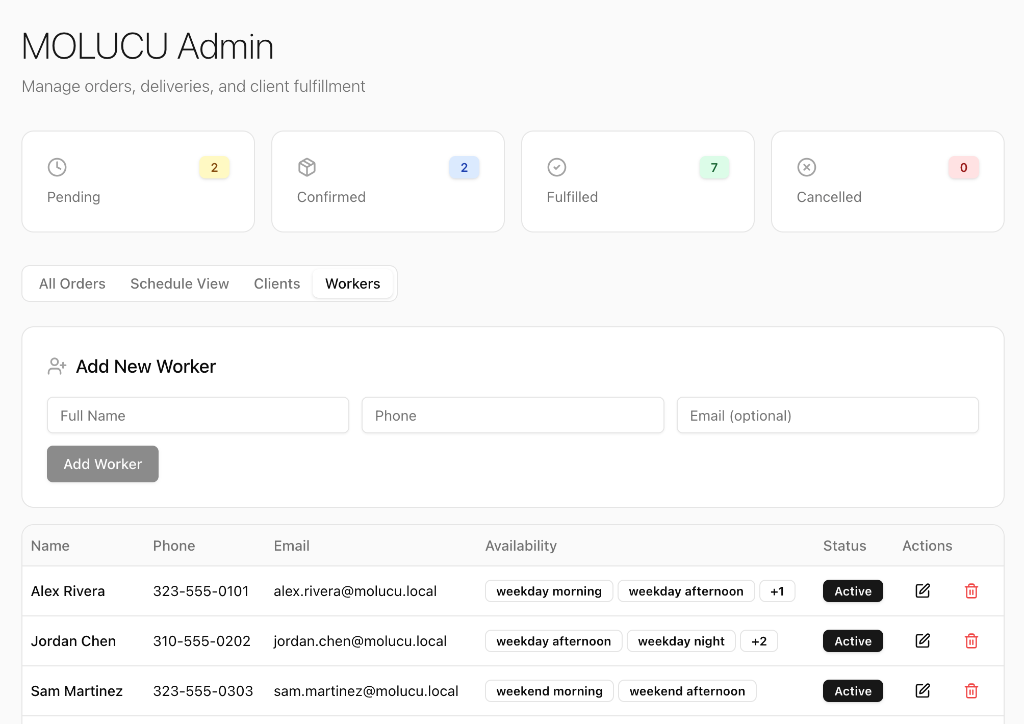This screenshot has width=1024, height=724.
Task: Select the name Sam Martinez
Action: (x=76, y=691)
